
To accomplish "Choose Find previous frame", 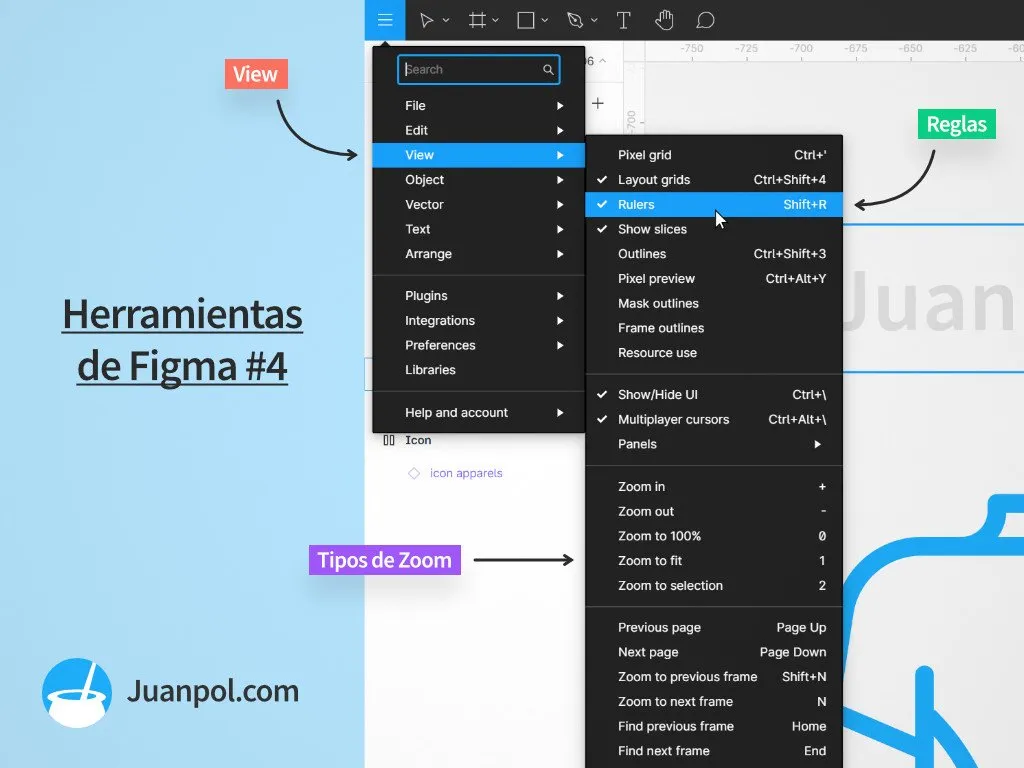I will point(714,726).
